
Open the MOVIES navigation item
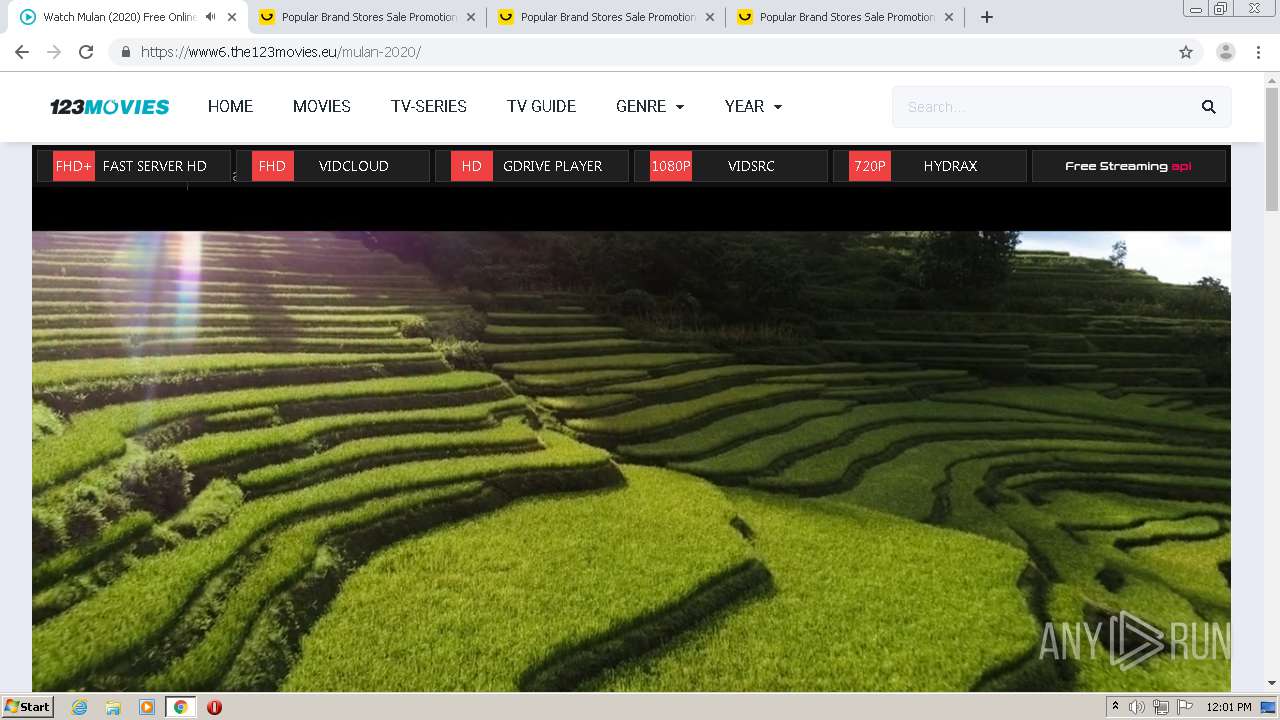pyautogui.click(x=321, y=106)
